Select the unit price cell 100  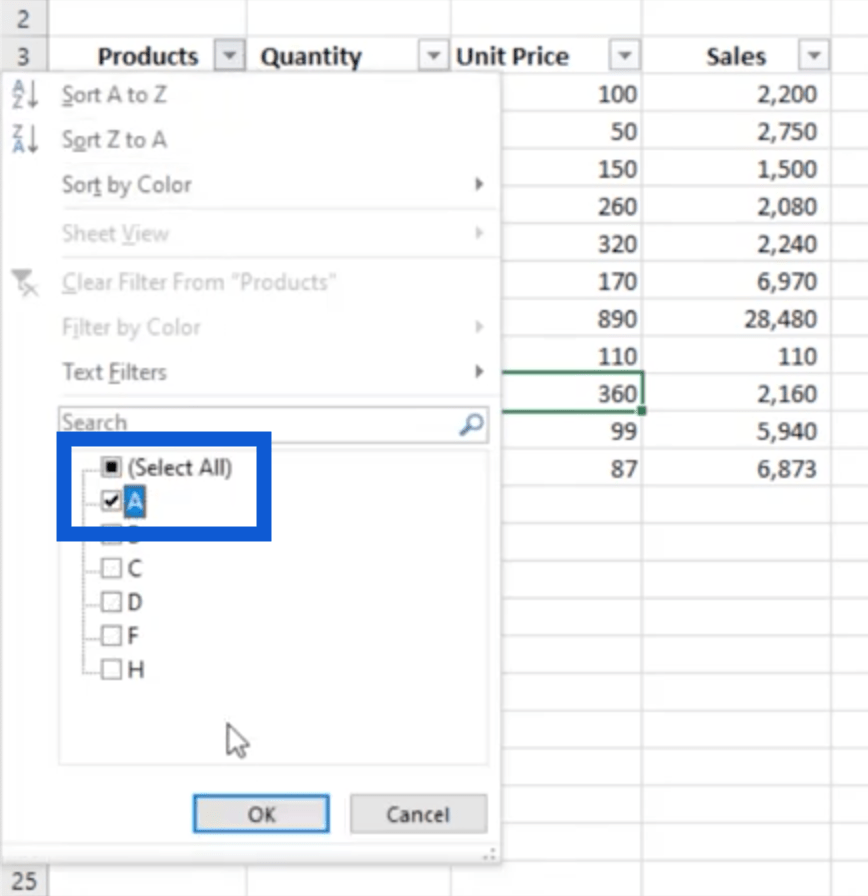coord(571,94)
